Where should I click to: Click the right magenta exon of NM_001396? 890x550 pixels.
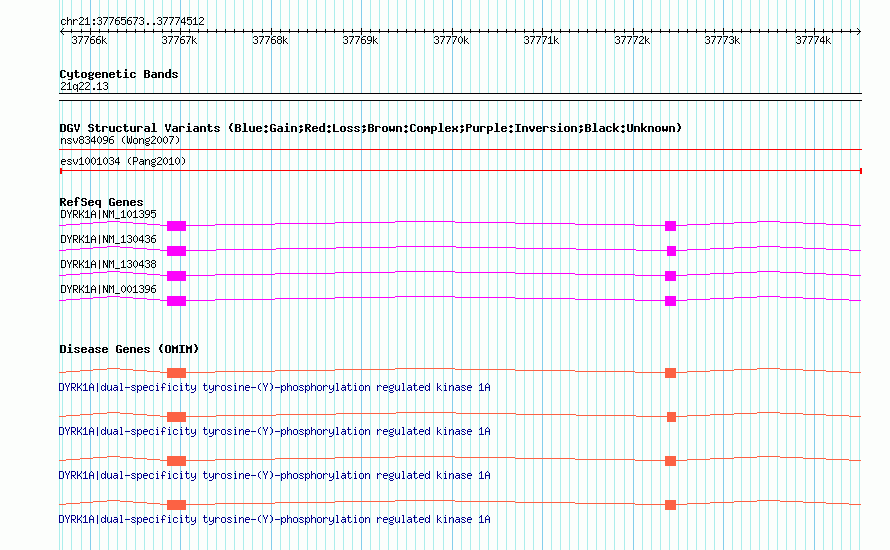(x=670, y=301)
